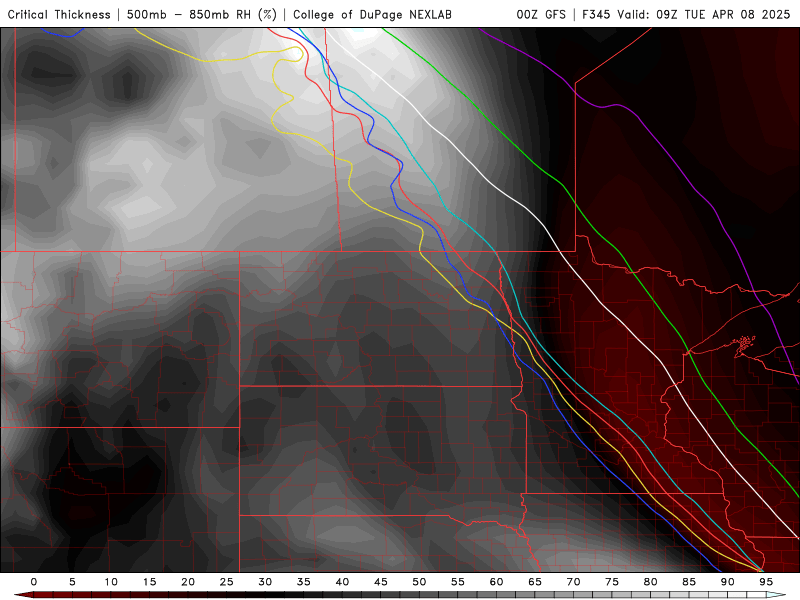800x600 pixels.
Task: Click the colorbar label "50"
Action: coord(419,582)
